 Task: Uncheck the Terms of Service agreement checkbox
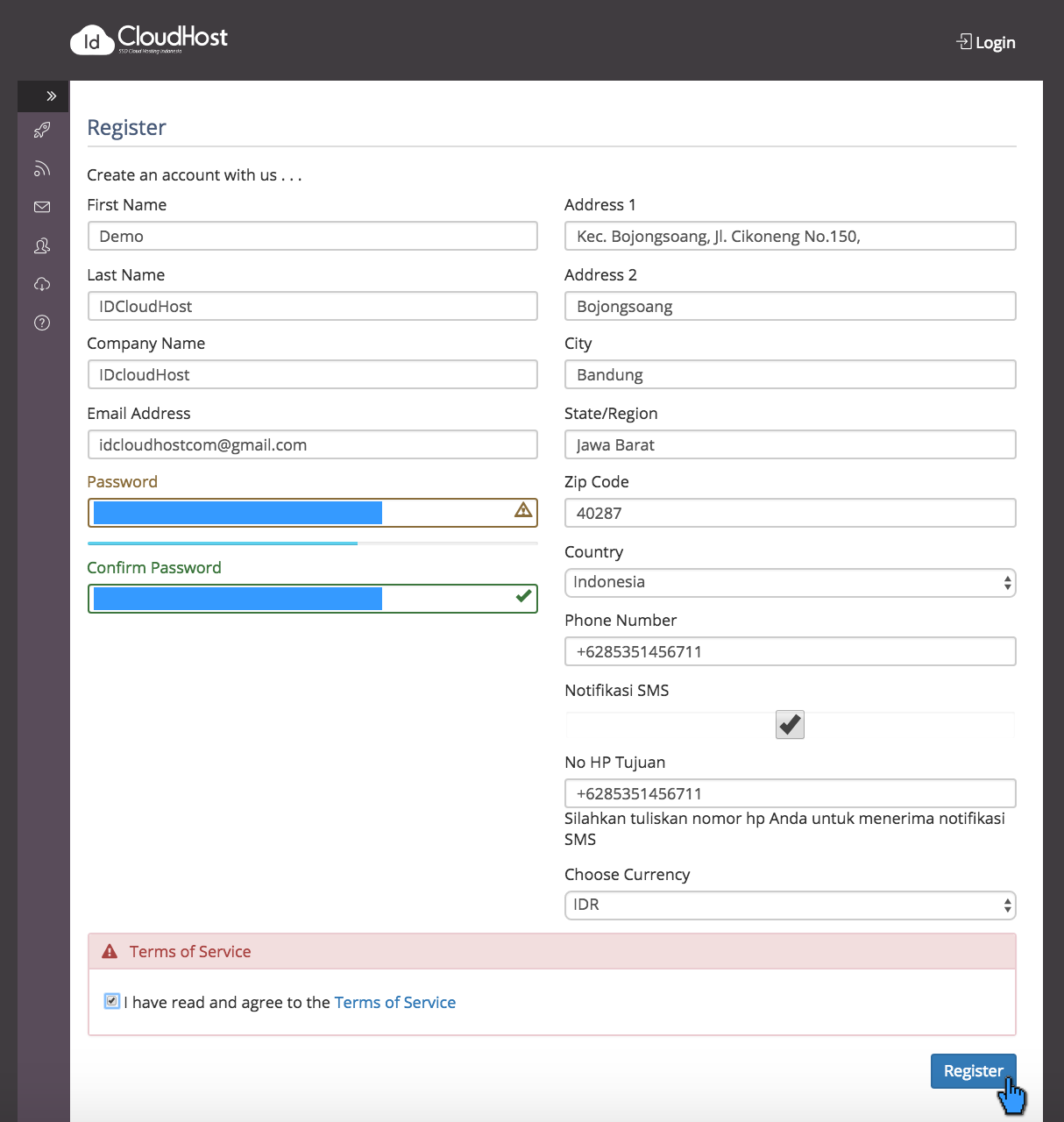[111, 1000]
